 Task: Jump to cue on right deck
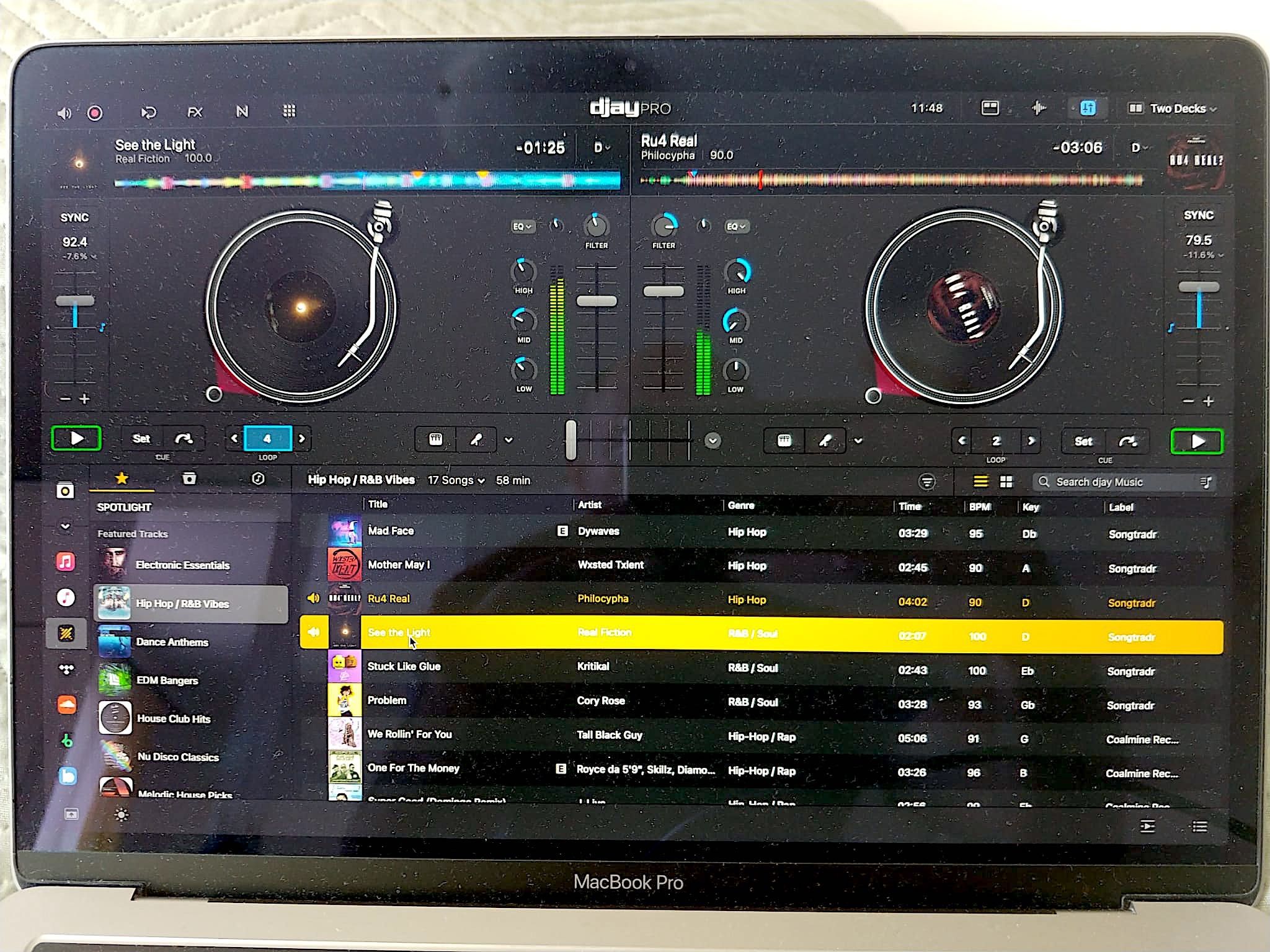pos(1127,441)
